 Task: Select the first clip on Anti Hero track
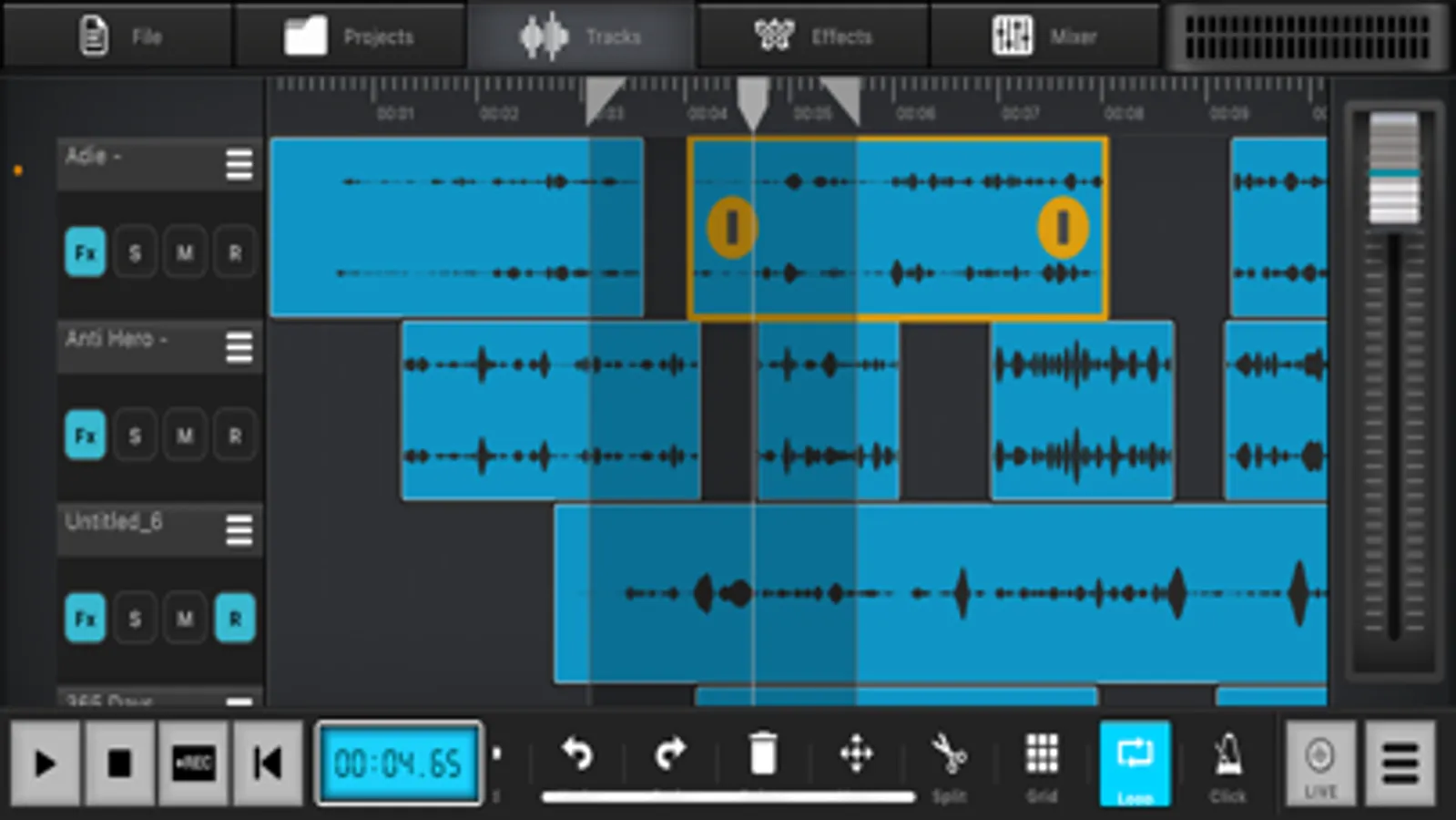pyautogui.click(x=551, y=410)
